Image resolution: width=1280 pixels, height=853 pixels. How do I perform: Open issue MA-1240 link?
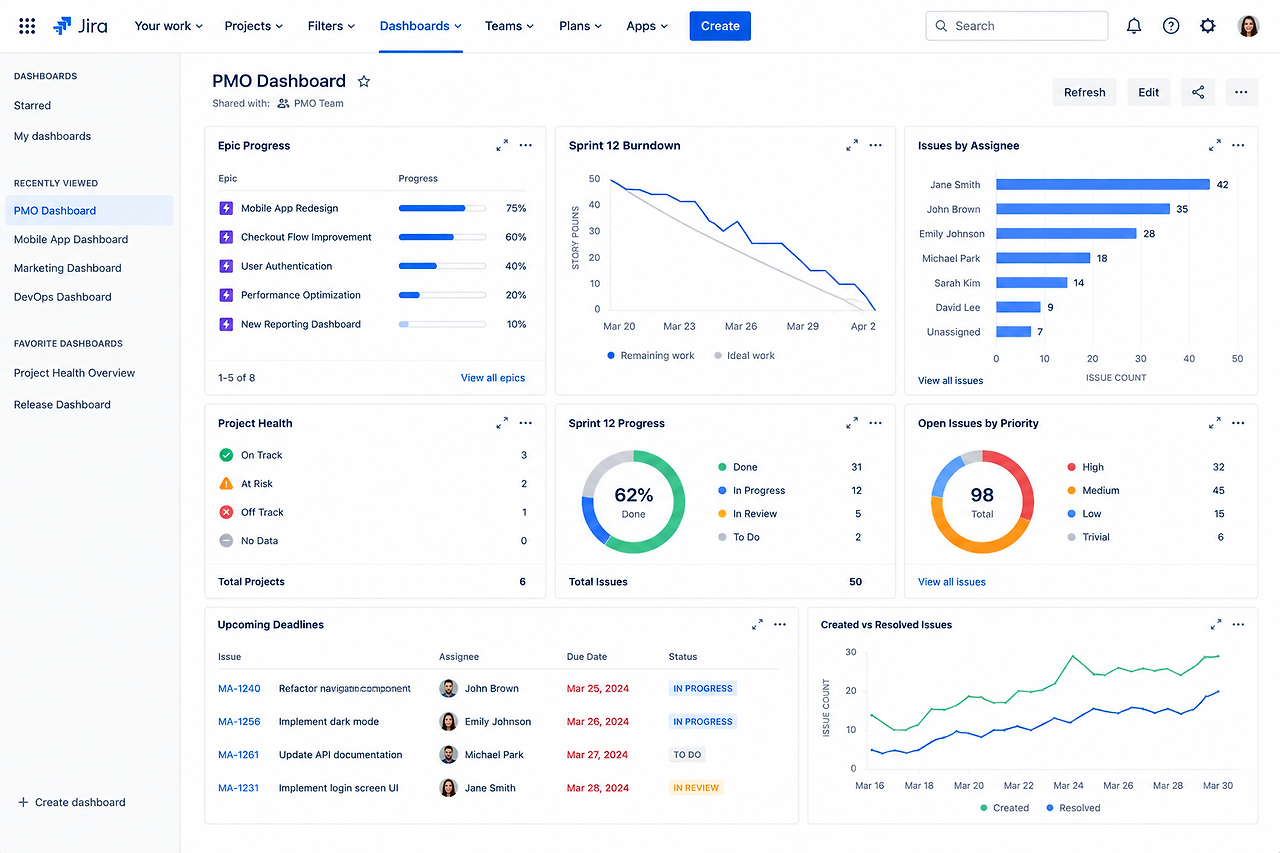click(x=239, y=689)
